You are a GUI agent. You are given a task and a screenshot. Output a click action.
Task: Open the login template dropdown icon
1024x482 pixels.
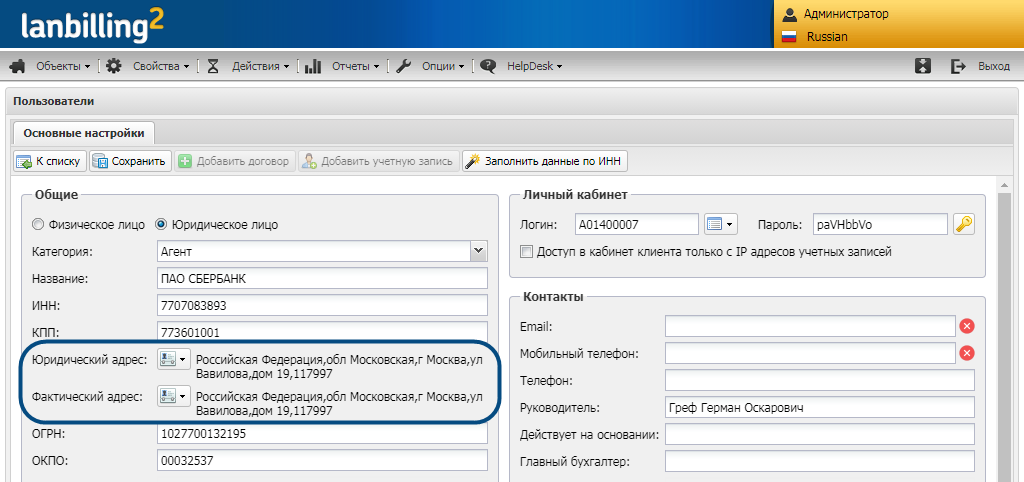(x=721, y=224)
